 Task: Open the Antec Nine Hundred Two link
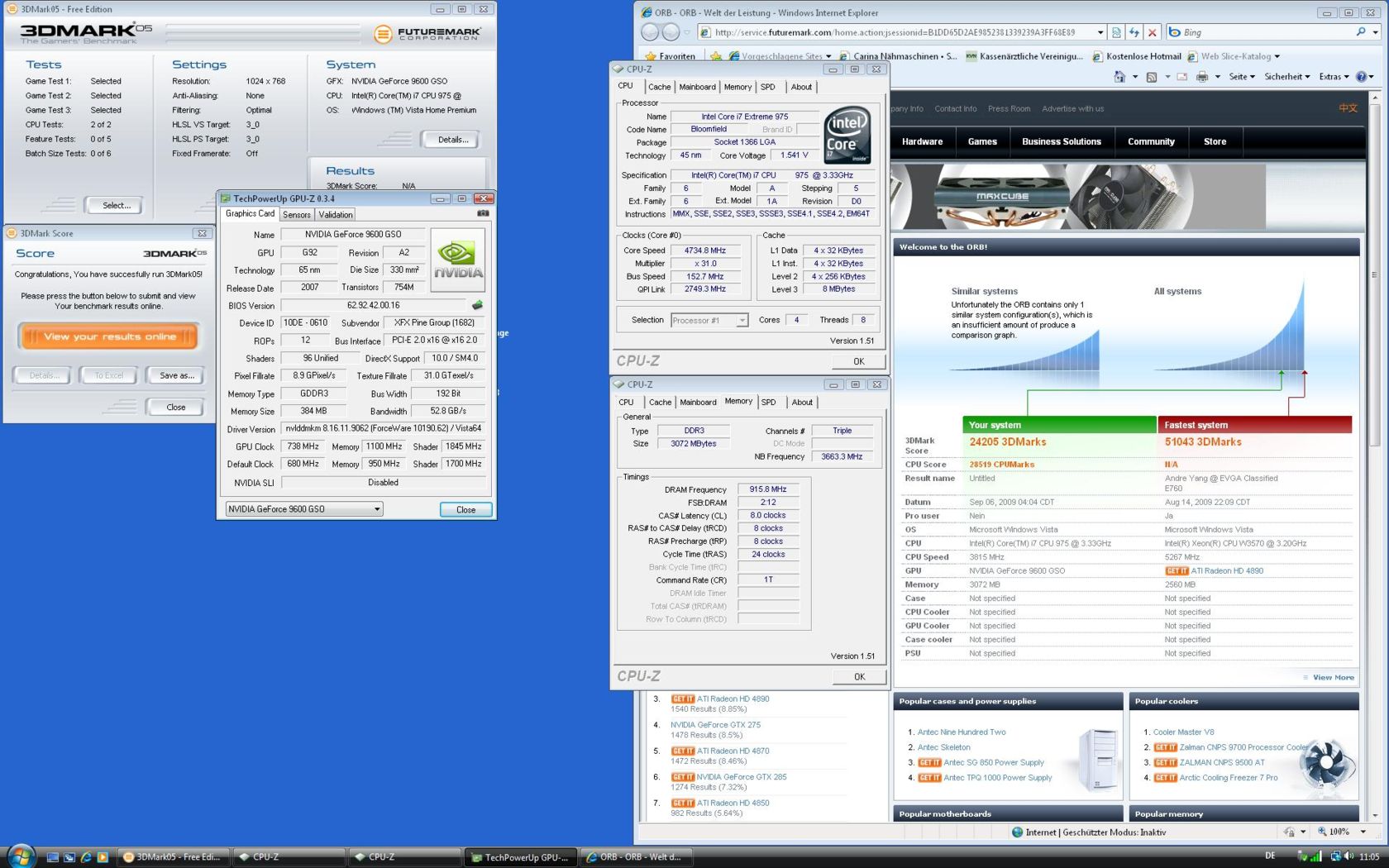click(x=961, y=732)
